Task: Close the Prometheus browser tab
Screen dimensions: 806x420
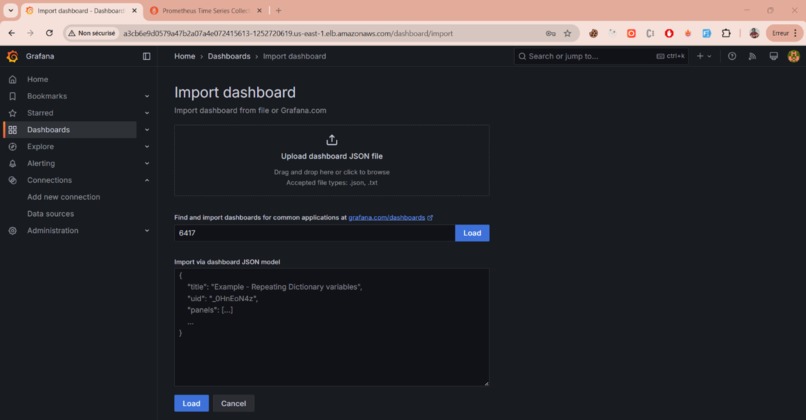Action: [x=260, y=10]
